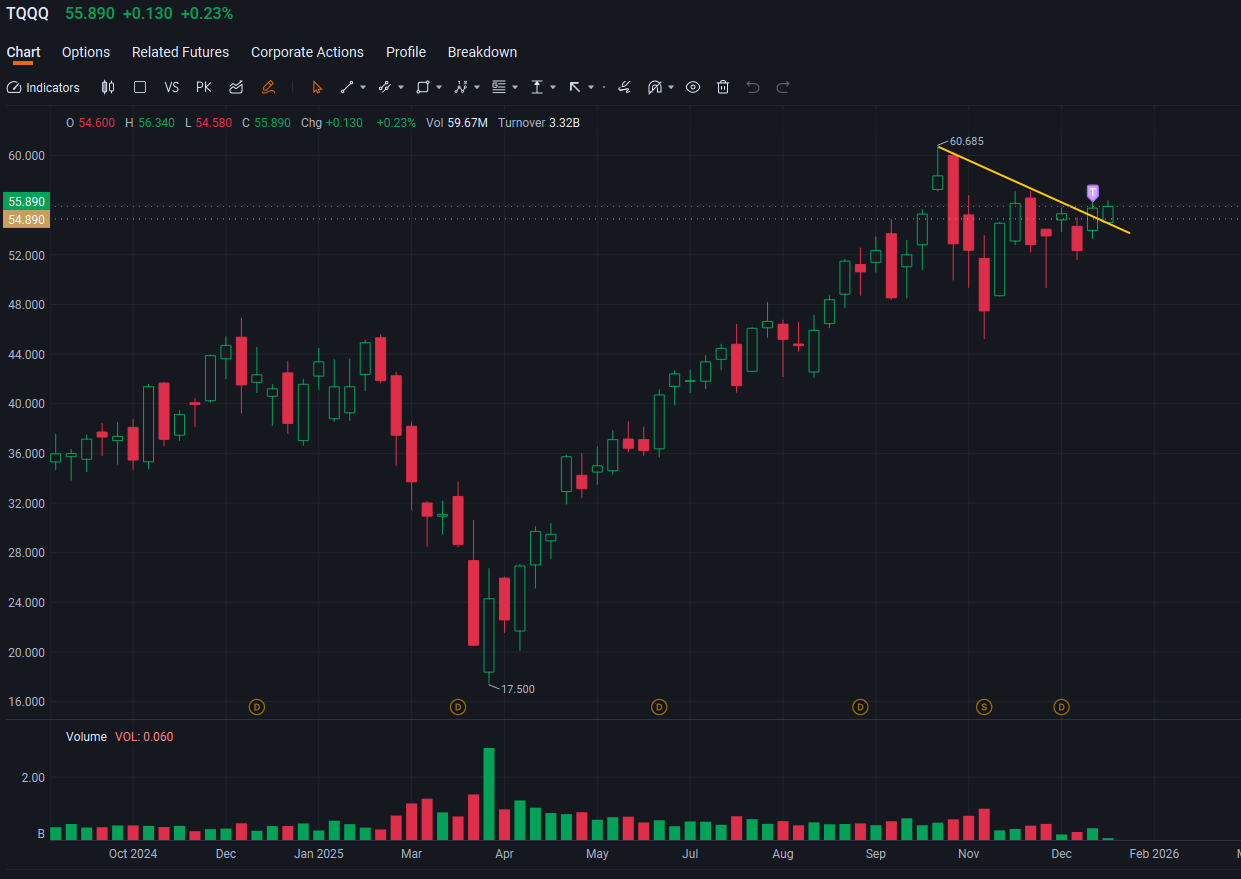
Task: Click the 17.500 low price label
Action: tap(518, 689)
